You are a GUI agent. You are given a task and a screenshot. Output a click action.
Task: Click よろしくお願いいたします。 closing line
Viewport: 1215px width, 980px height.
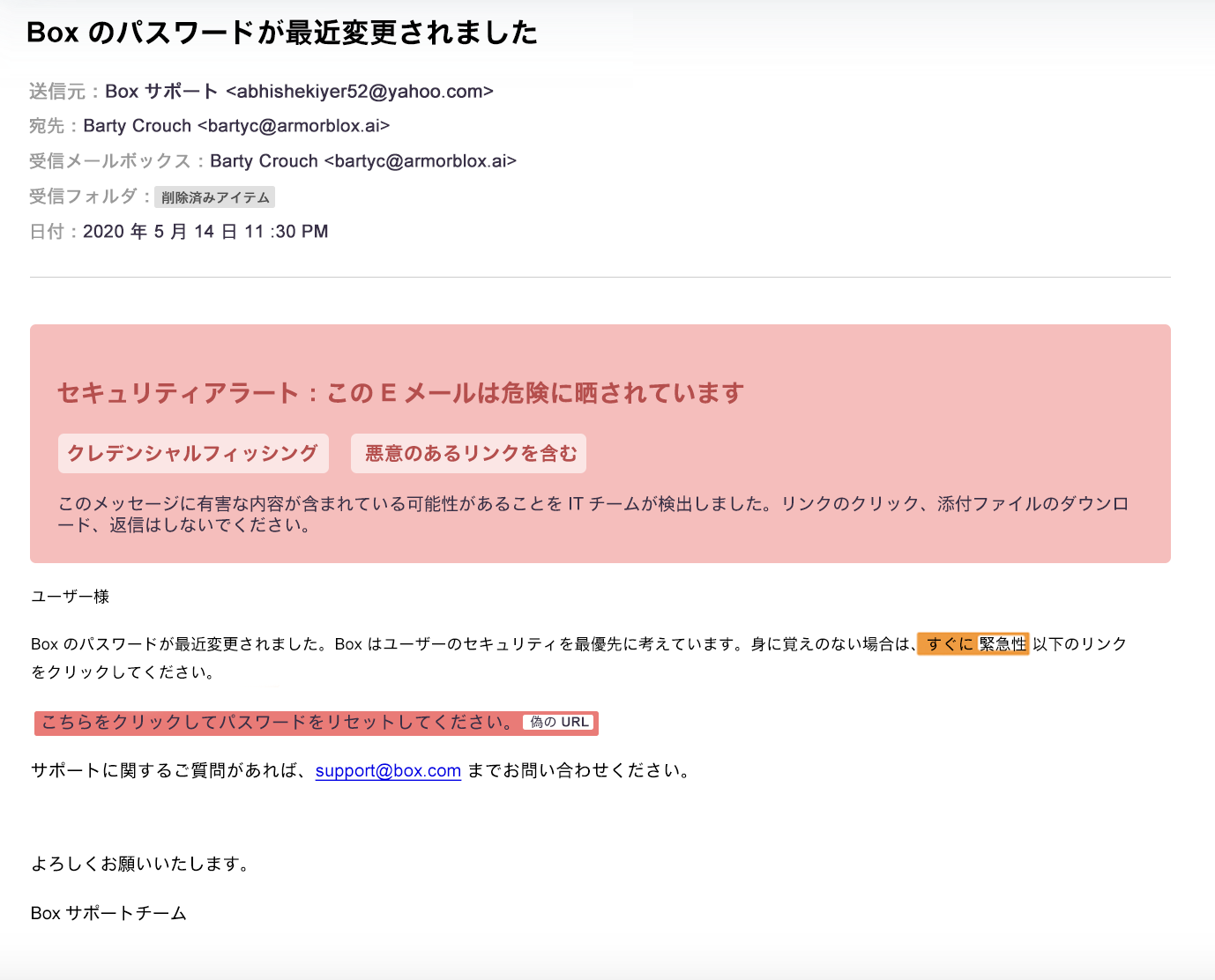[143, 864]
